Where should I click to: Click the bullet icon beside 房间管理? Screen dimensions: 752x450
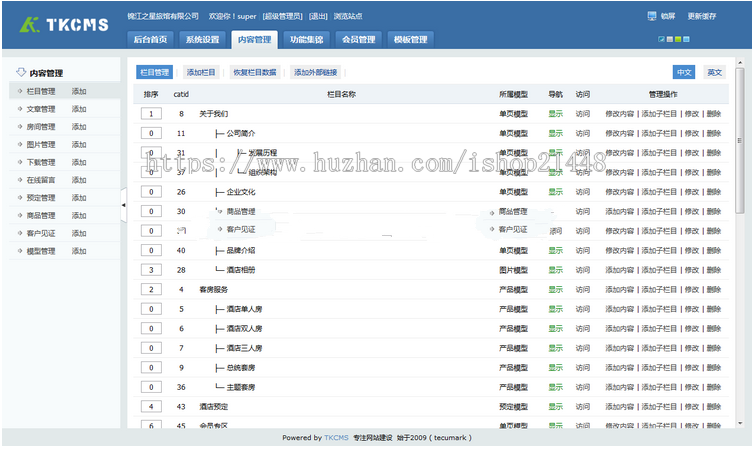(20, 126)
